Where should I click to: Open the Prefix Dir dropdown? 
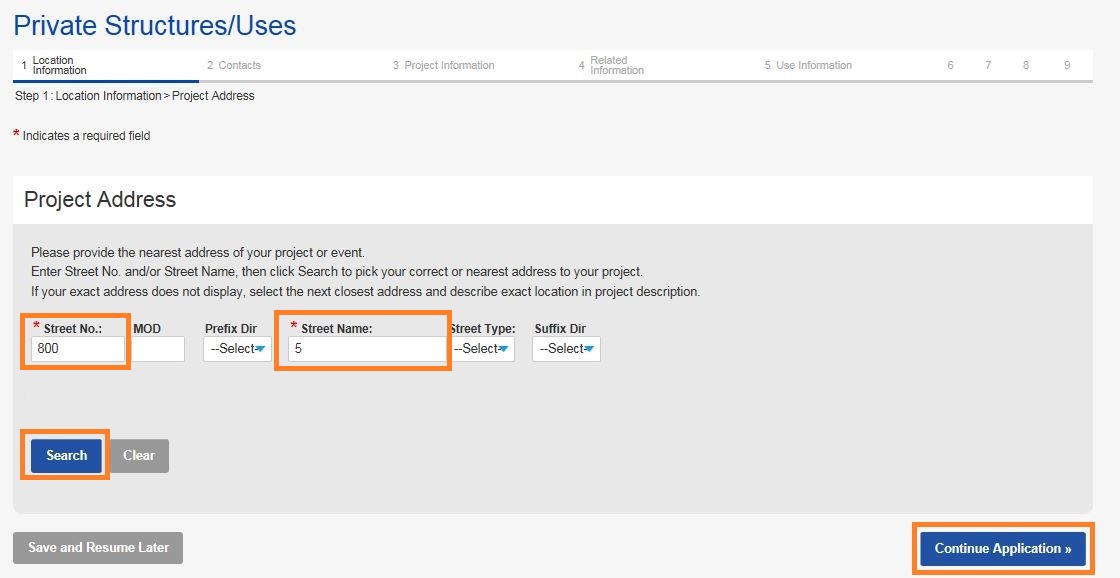point(237,349)
